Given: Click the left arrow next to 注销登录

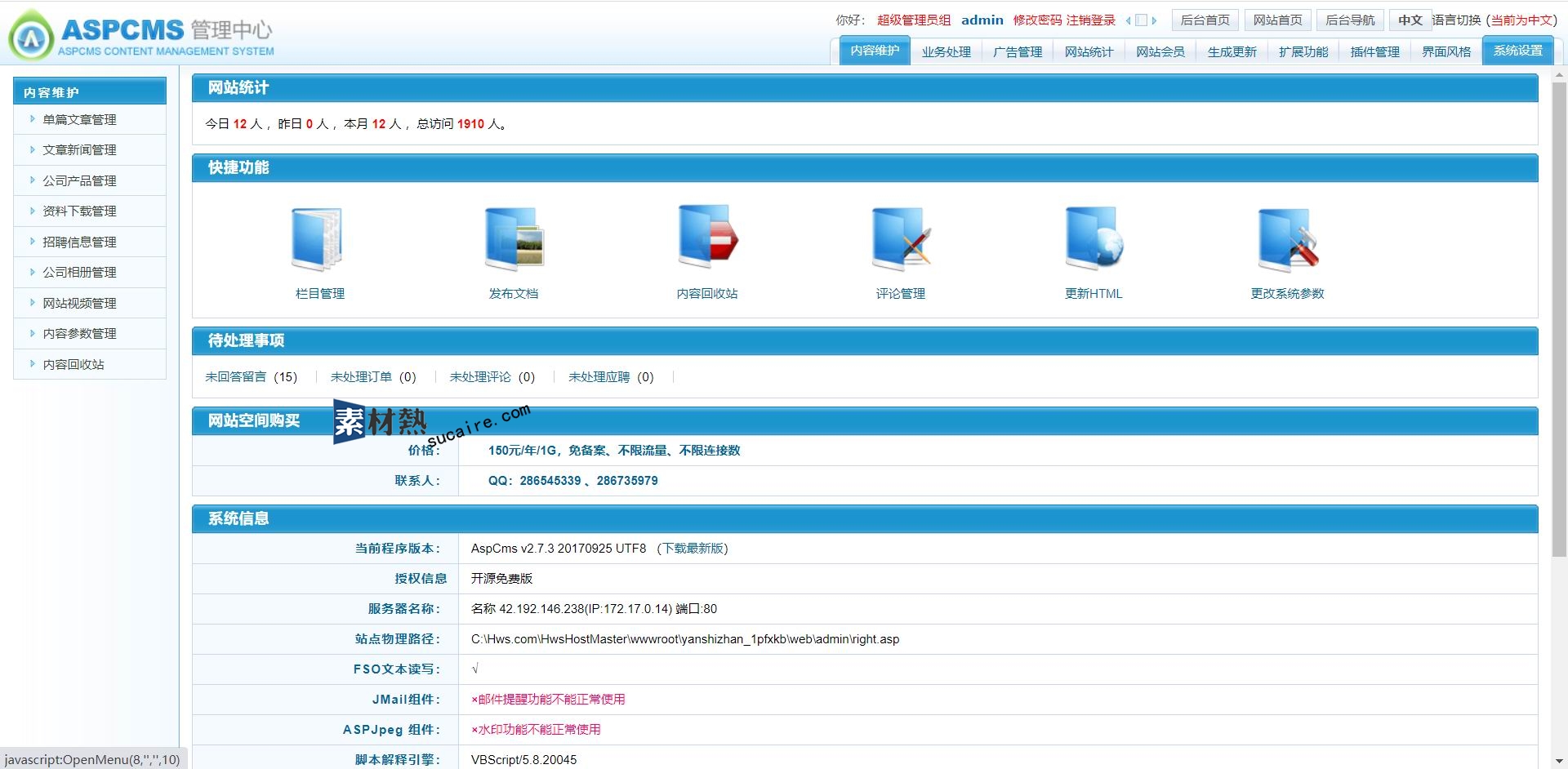Looking at the screenshot, I should point(1129,21).
